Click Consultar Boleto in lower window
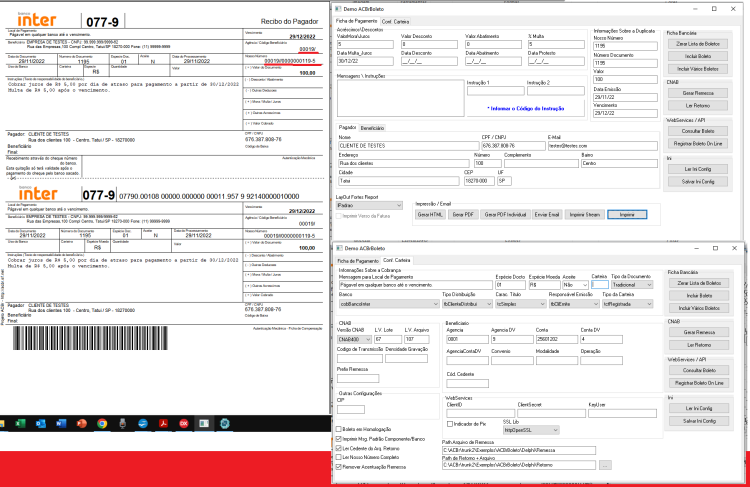Screen dimensions: 750x487 pyautogui.click(x=699, y=370)
